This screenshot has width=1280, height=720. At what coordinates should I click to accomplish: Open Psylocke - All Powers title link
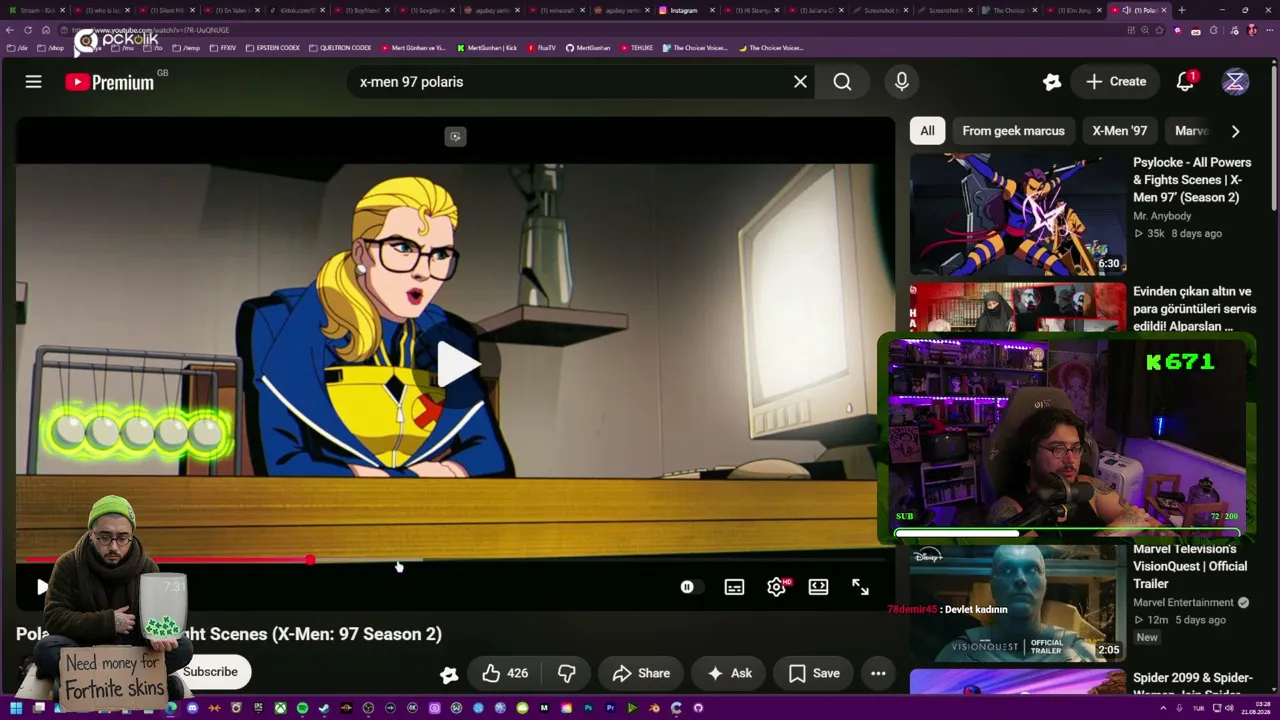[x=1192, y=180]
